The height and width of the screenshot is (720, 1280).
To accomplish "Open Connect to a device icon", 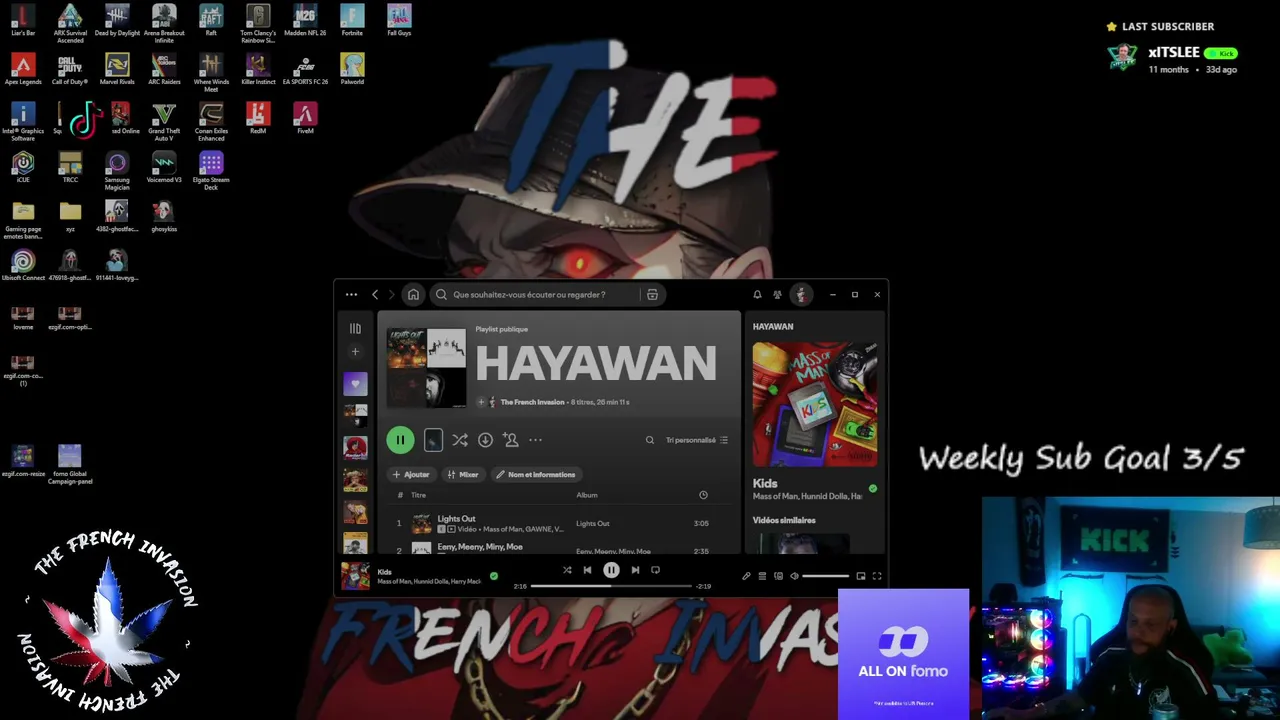I will [778, 576].
